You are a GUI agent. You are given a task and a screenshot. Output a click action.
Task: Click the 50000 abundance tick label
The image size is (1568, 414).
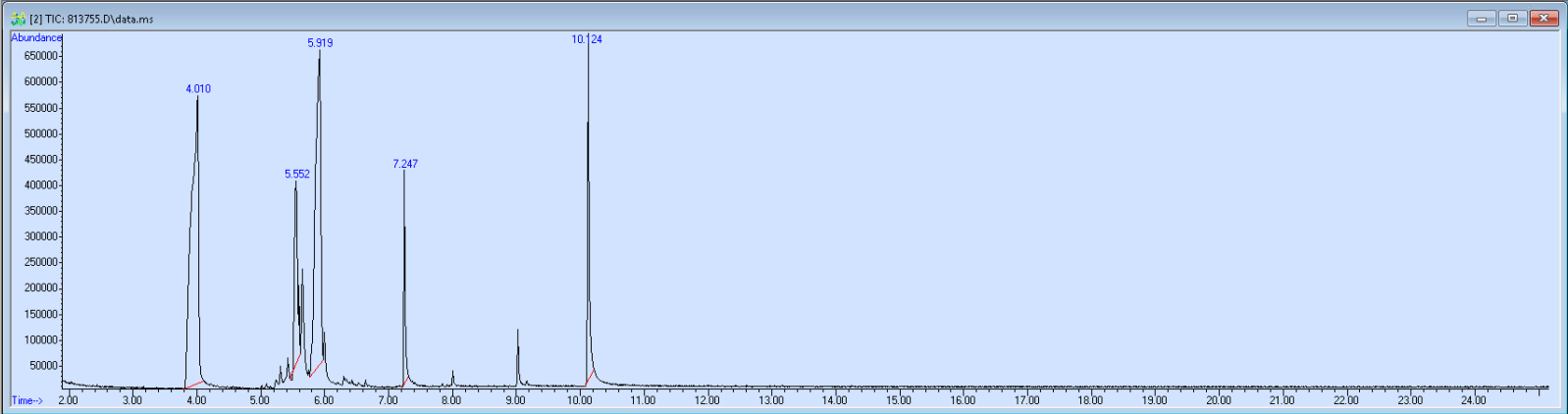[44, 366]
